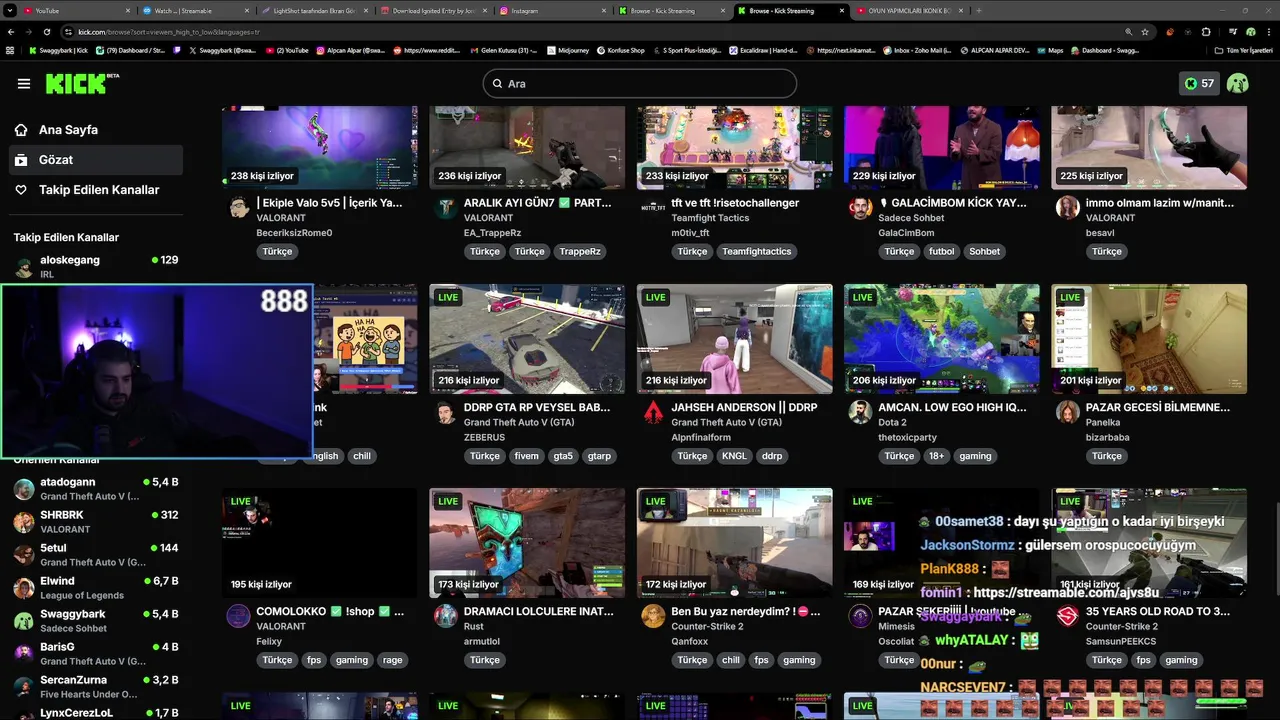Click the Teamfight Tactics category link
The height and width of the screenshot is (720, 1280).
710,218
